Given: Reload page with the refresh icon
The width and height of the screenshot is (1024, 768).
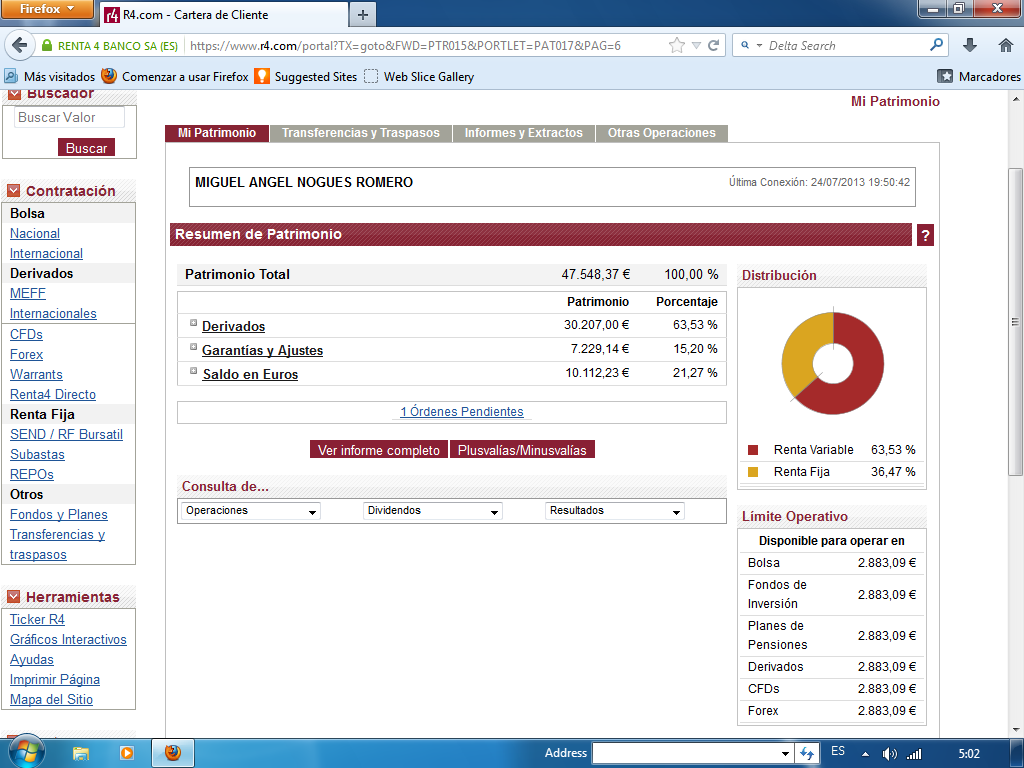Looking at the screenshot, I should (714, 45).
